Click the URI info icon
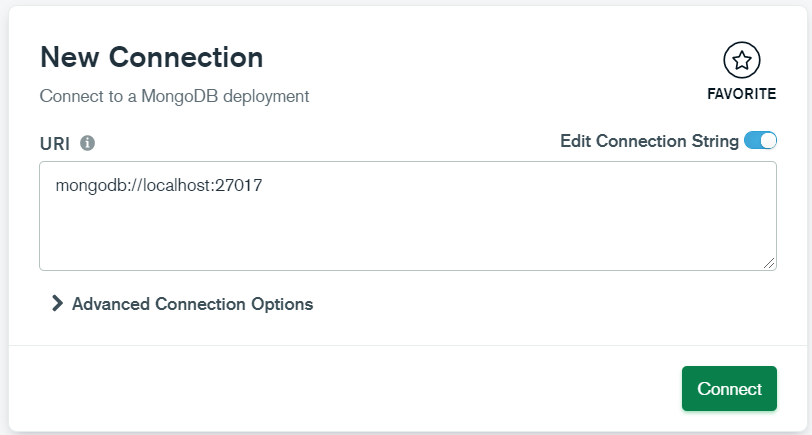812x435 pixels. click(x=87, y=143)
